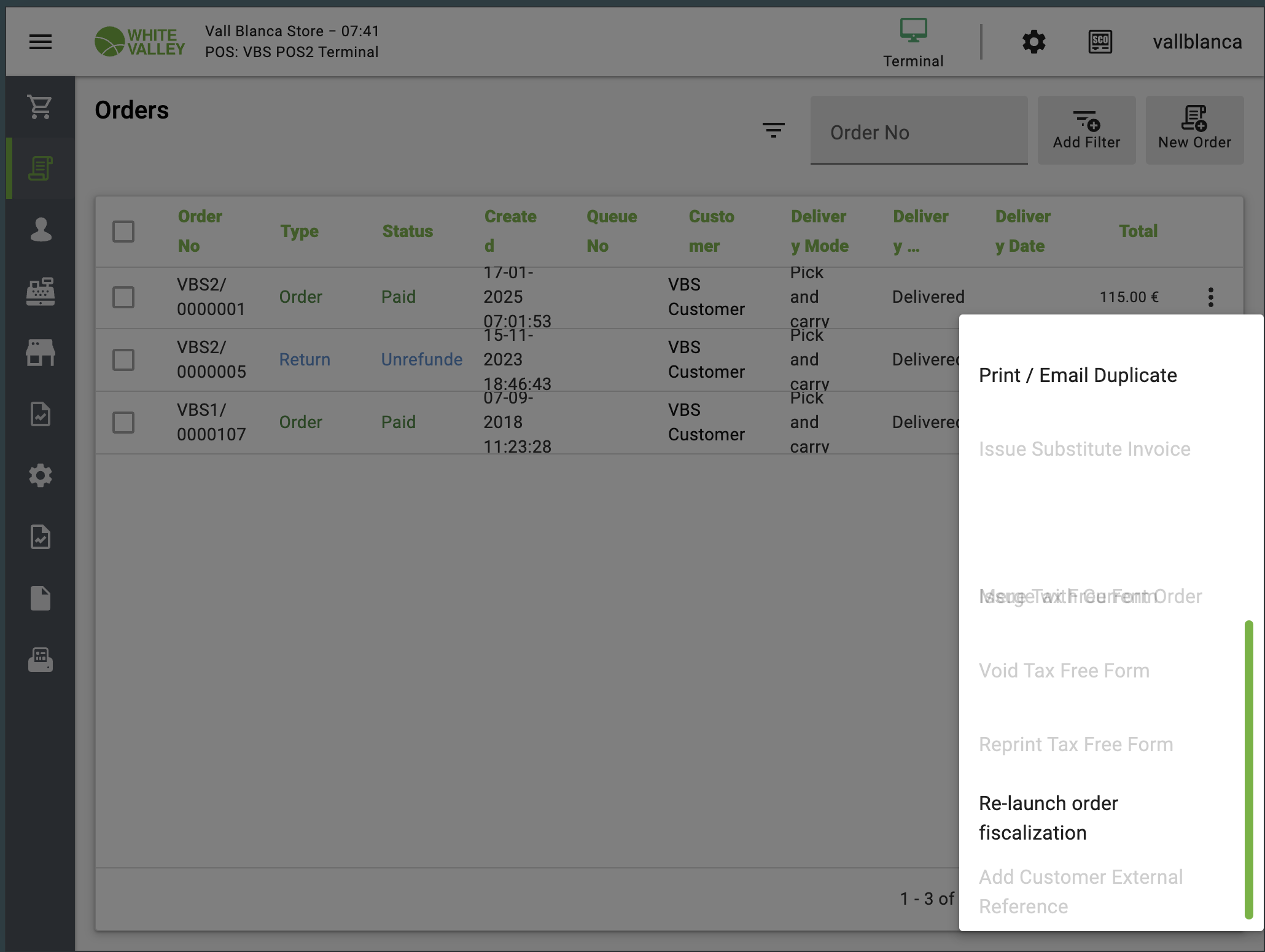Expand the filter list icon
Screen dimensions: 1265x952
click(773, 130)
